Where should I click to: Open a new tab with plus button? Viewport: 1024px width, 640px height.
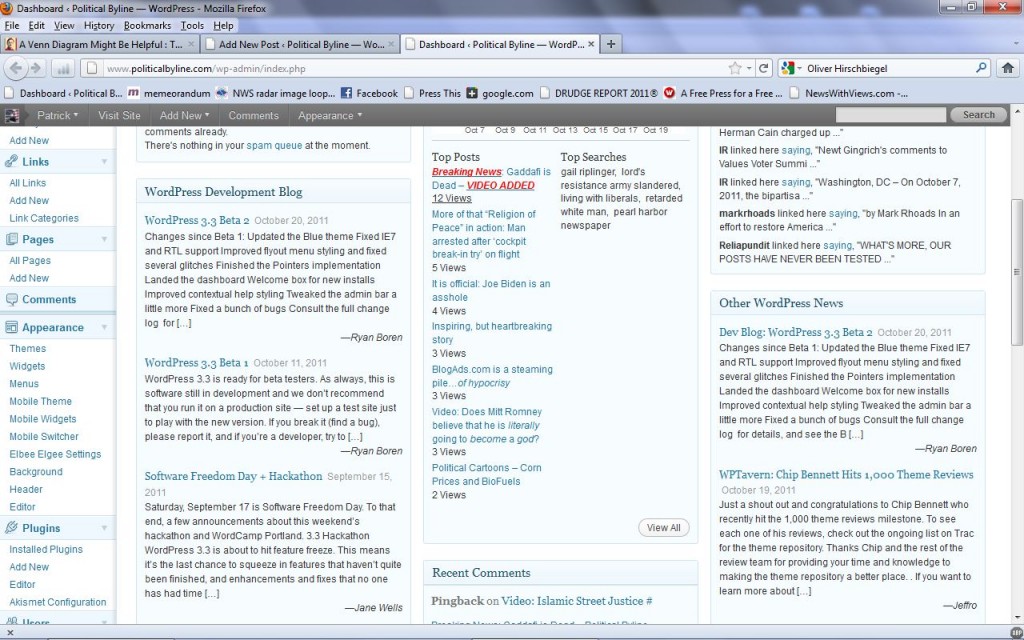point(611,44)
